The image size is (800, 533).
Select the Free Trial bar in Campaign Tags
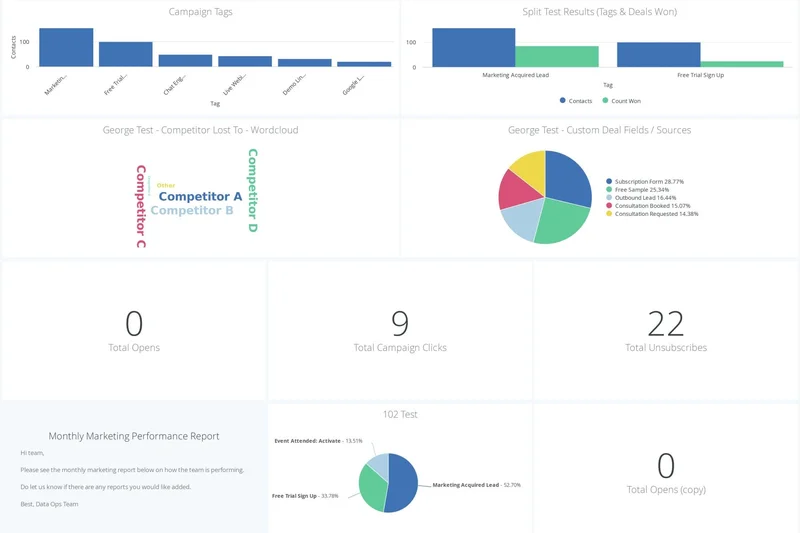coord(126,54)
